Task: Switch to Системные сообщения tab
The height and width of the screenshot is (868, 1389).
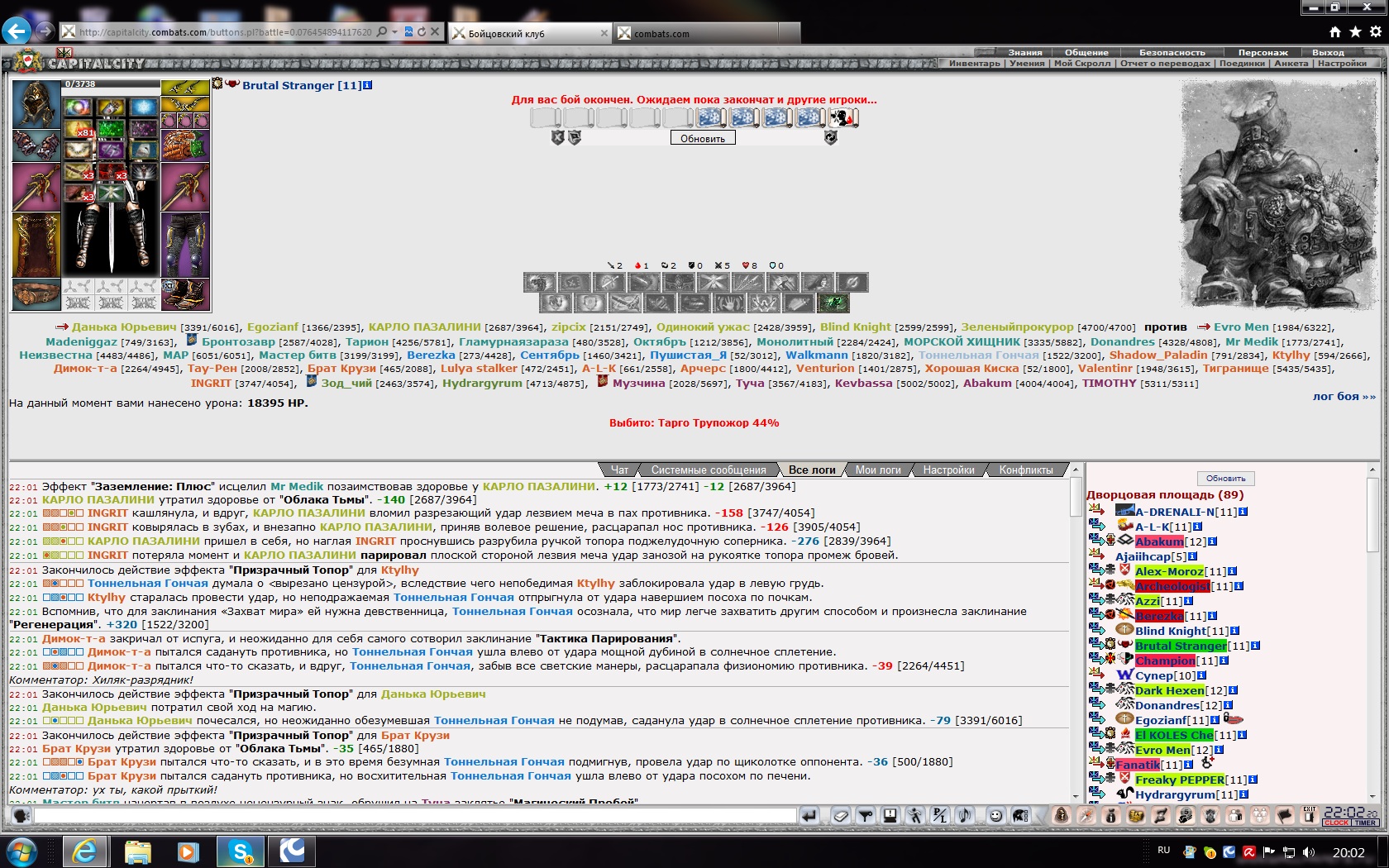Action: tap(709, 470)
